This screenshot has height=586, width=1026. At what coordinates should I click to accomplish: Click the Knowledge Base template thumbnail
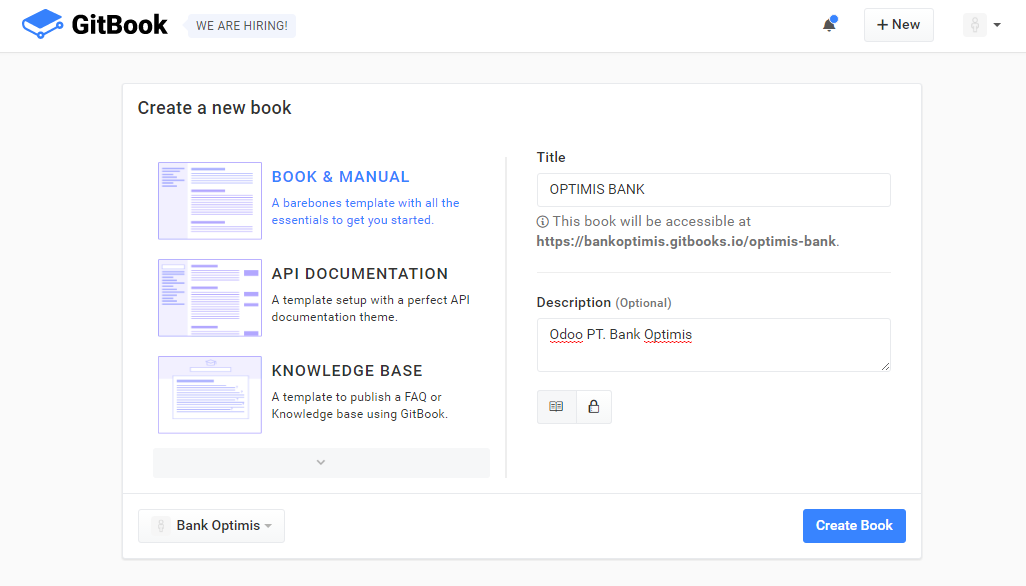pos(210,395)
